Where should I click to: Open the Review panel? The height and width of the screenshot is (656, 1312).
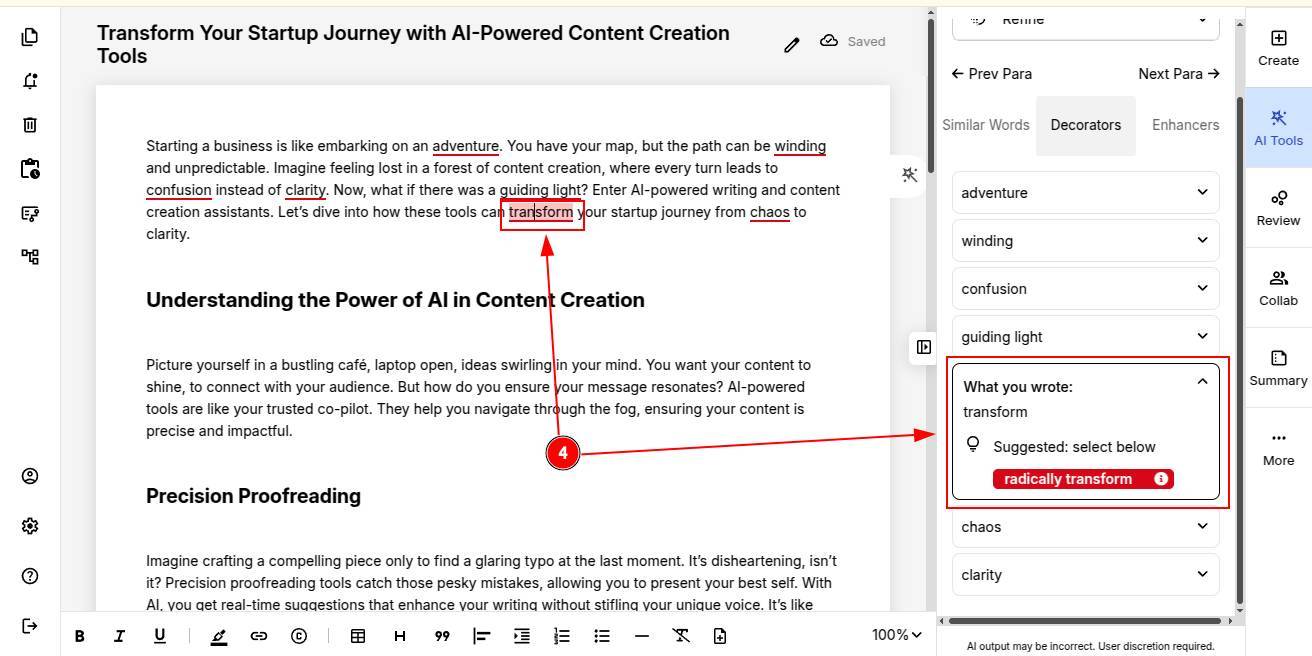coord(1278,208)
